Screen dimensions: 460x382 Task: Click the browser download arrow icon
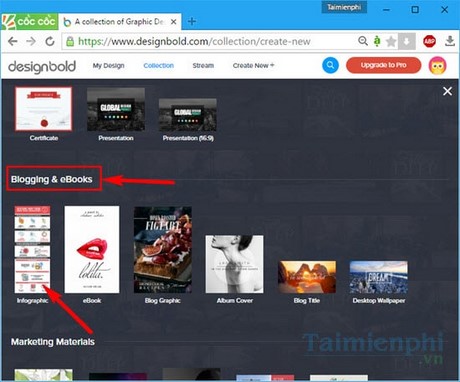(x=450, y=41)
